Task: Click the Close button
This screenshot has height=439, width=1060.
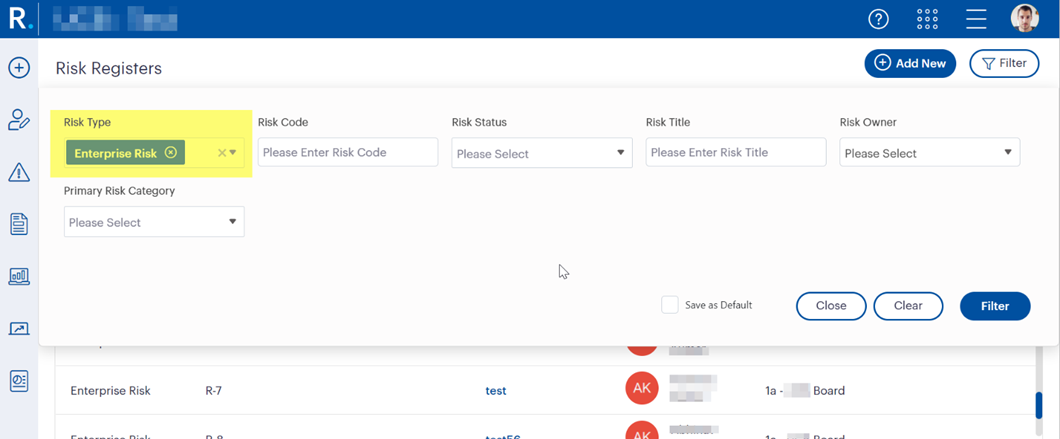Action: pos(831,306)
